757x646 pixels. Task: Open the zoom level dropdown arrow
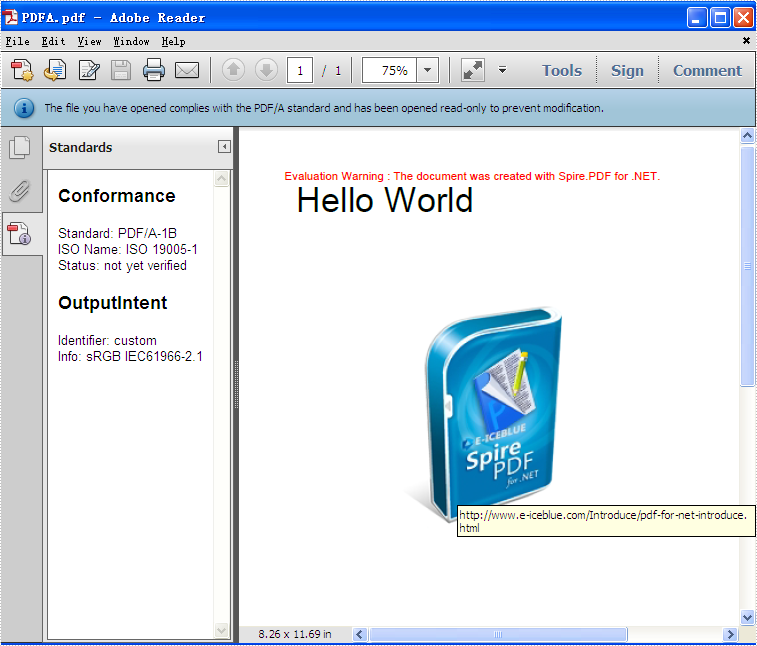(428, 70)
